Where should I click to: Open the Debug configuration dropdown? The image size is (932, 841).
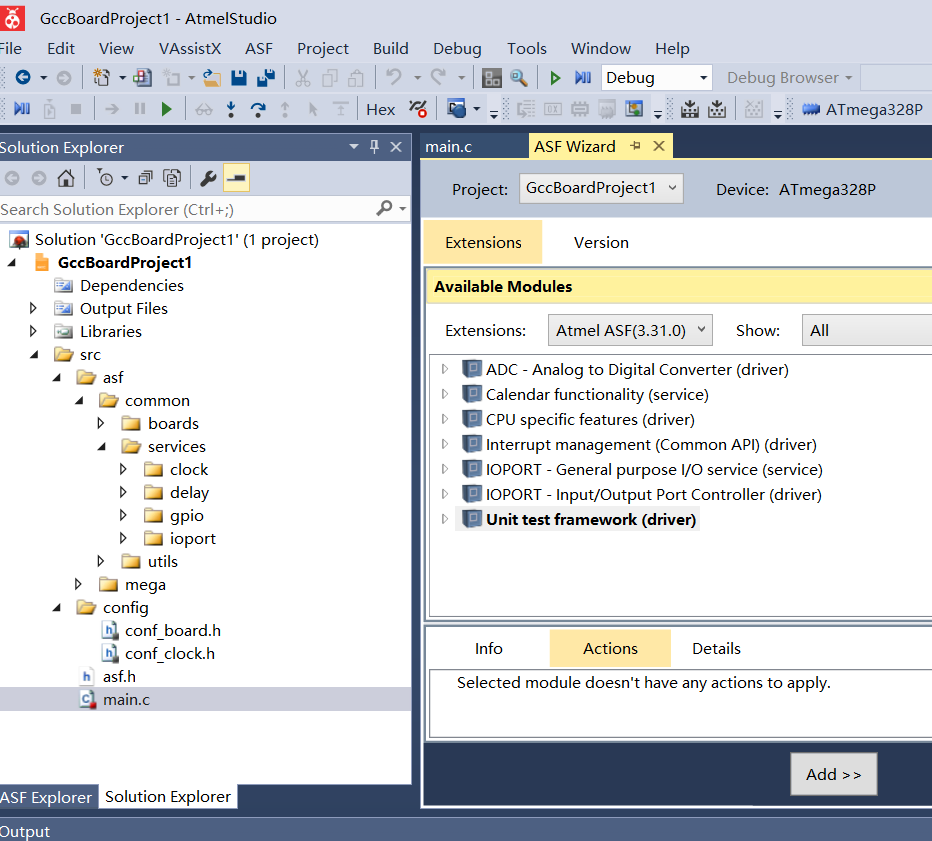[703, 78]
